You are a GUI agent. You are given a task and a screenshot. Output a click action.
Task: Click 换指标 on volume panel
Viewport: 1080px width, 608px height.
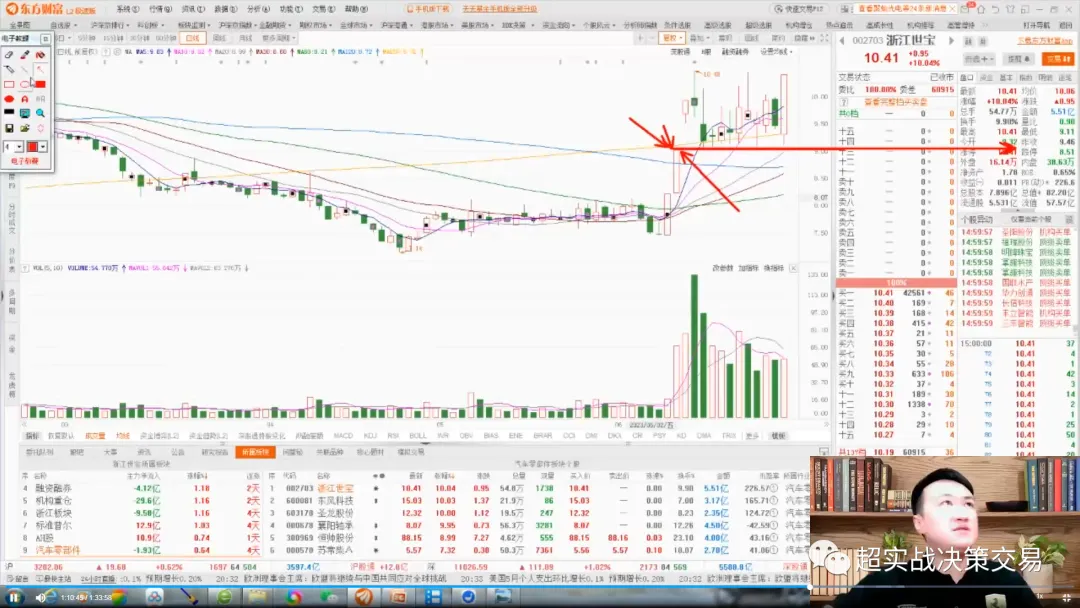(773, 268)
